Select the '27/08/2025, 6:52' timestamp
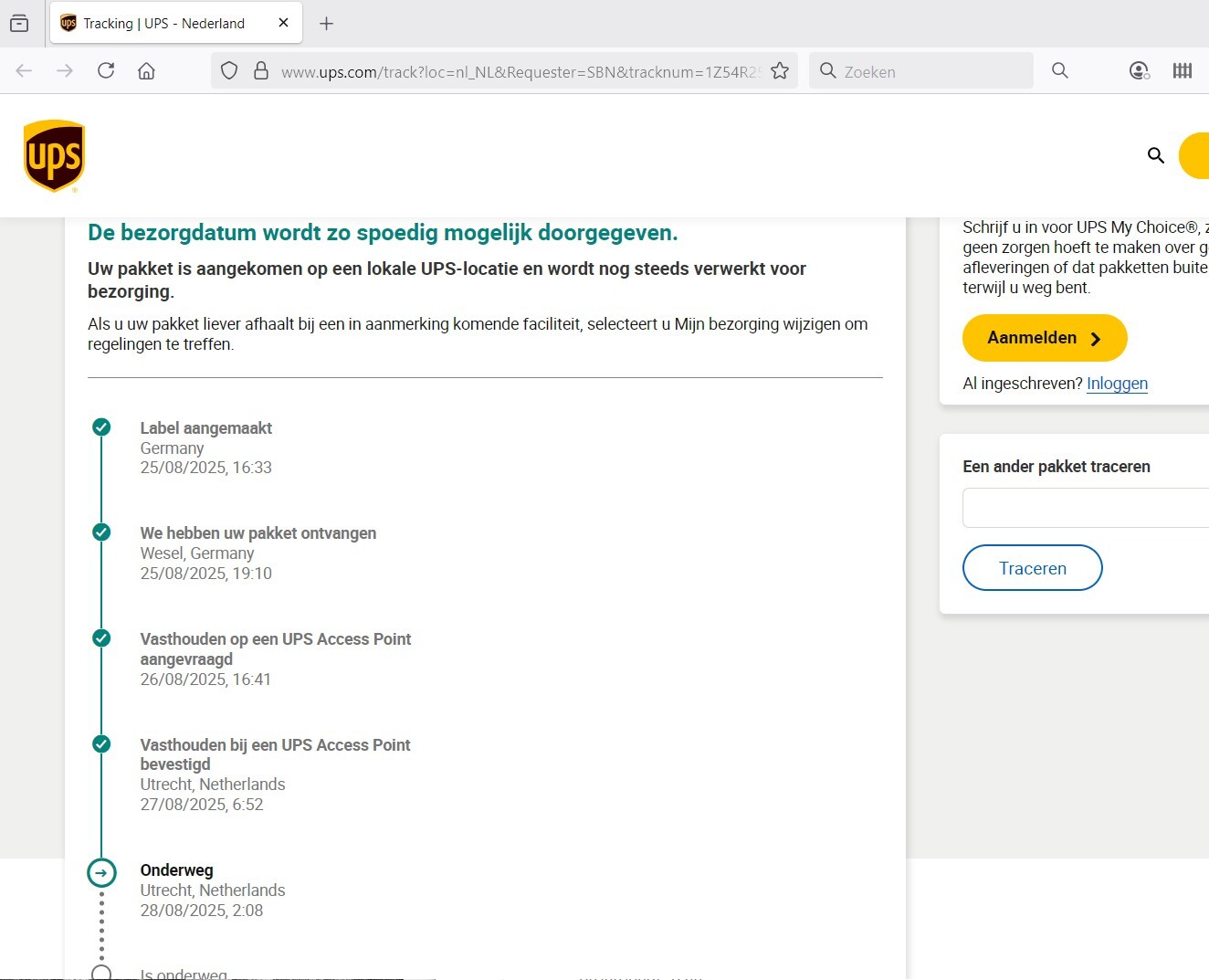 (201, 805)
